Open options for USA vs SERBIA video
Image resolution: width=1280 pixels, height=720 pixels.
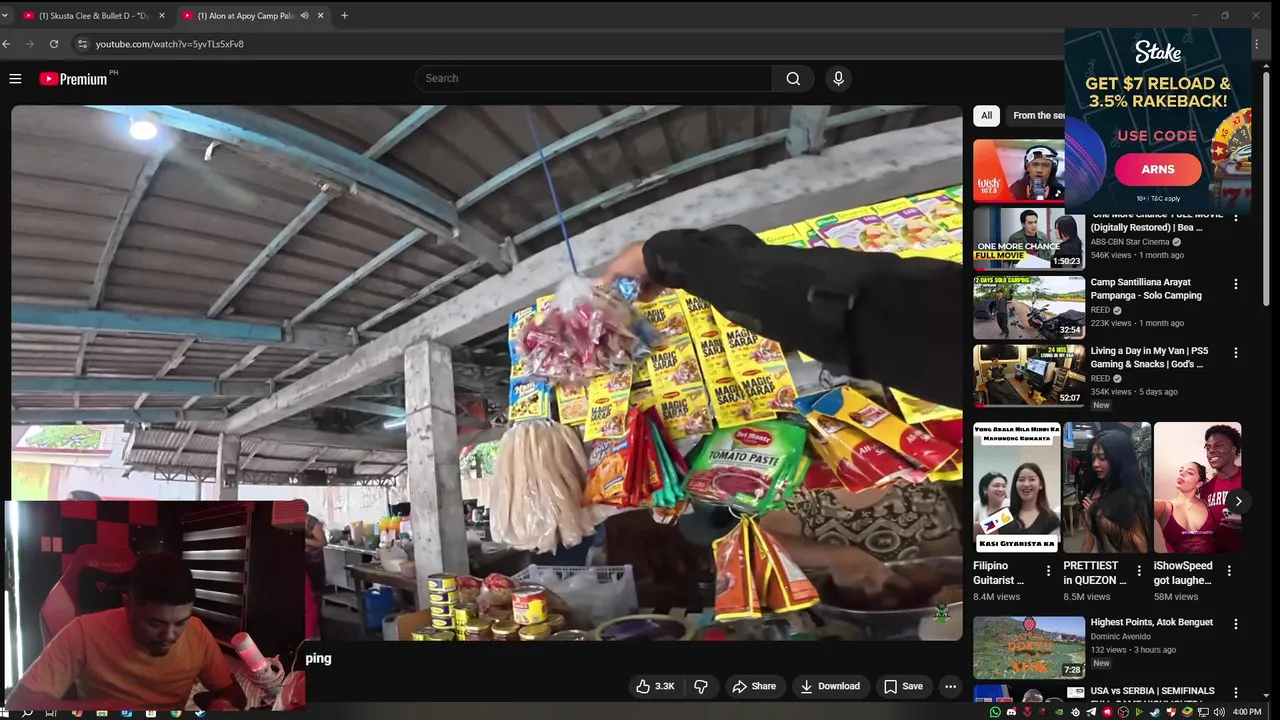1236,692
